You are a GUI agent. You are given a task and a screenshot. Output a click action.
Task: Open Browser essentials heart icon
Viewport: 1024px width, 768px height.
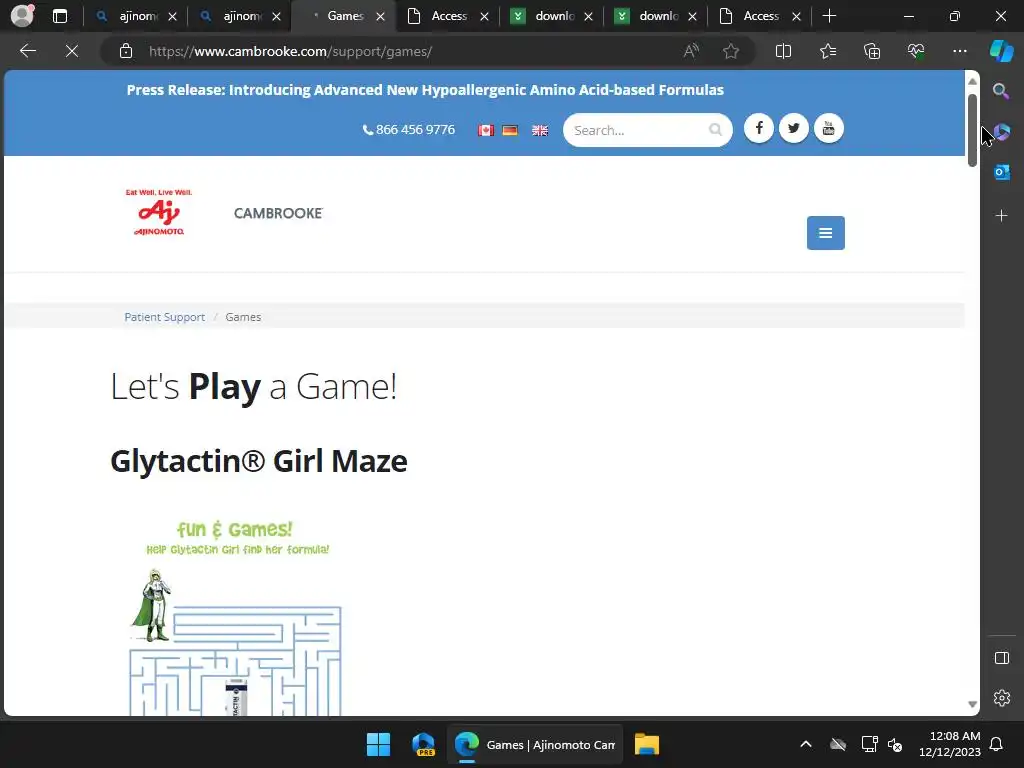coord(916,51)
